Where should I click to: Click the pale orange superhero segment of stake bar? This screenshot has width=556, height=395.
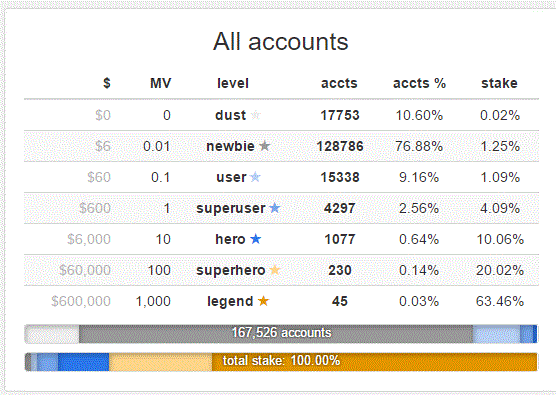160,362
